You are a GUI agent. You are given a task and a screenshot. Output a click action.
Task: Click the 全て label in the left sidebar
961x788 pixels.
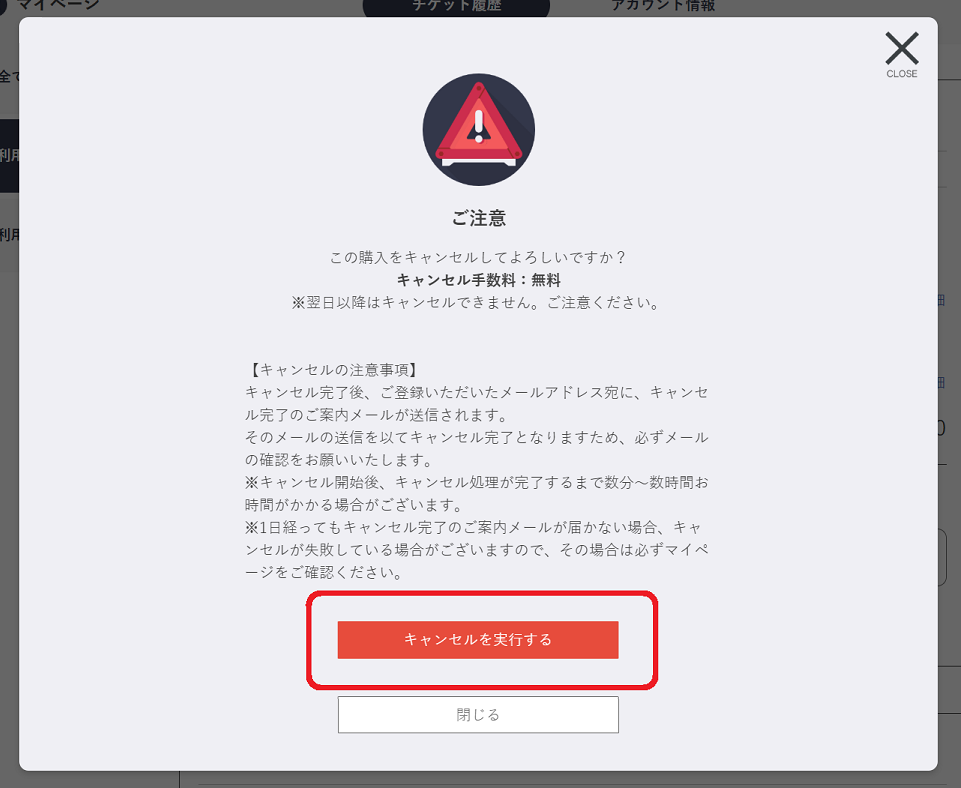tap(9, 76)
